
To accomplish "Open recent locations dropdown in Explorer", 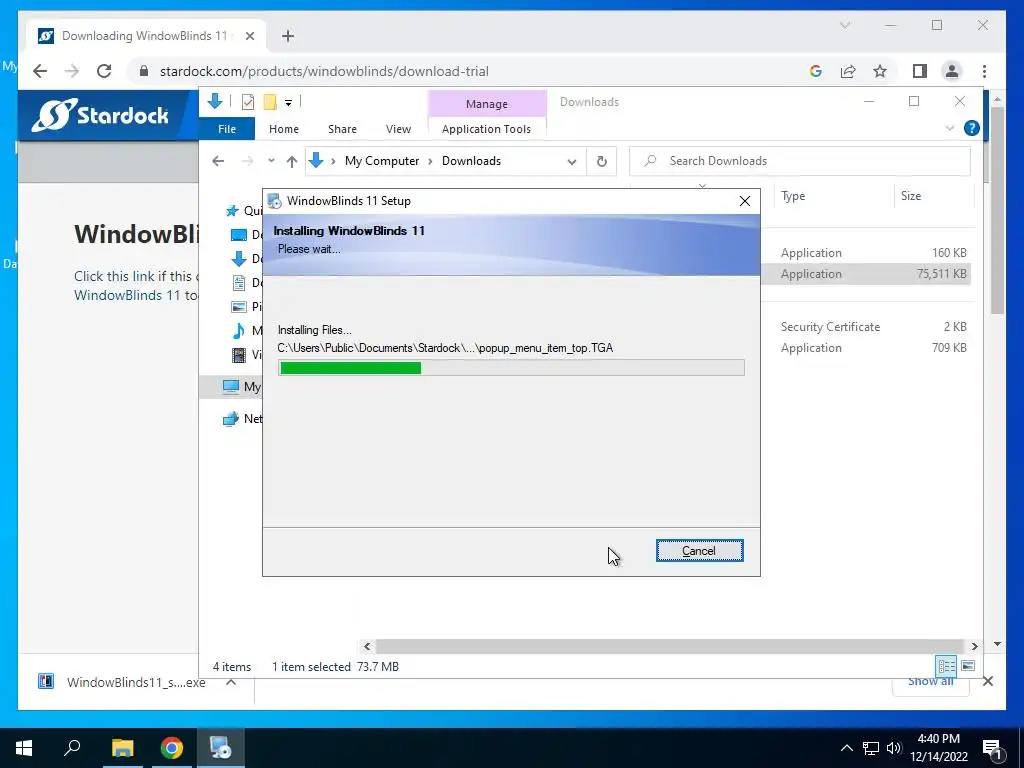I will click(271, 161).
